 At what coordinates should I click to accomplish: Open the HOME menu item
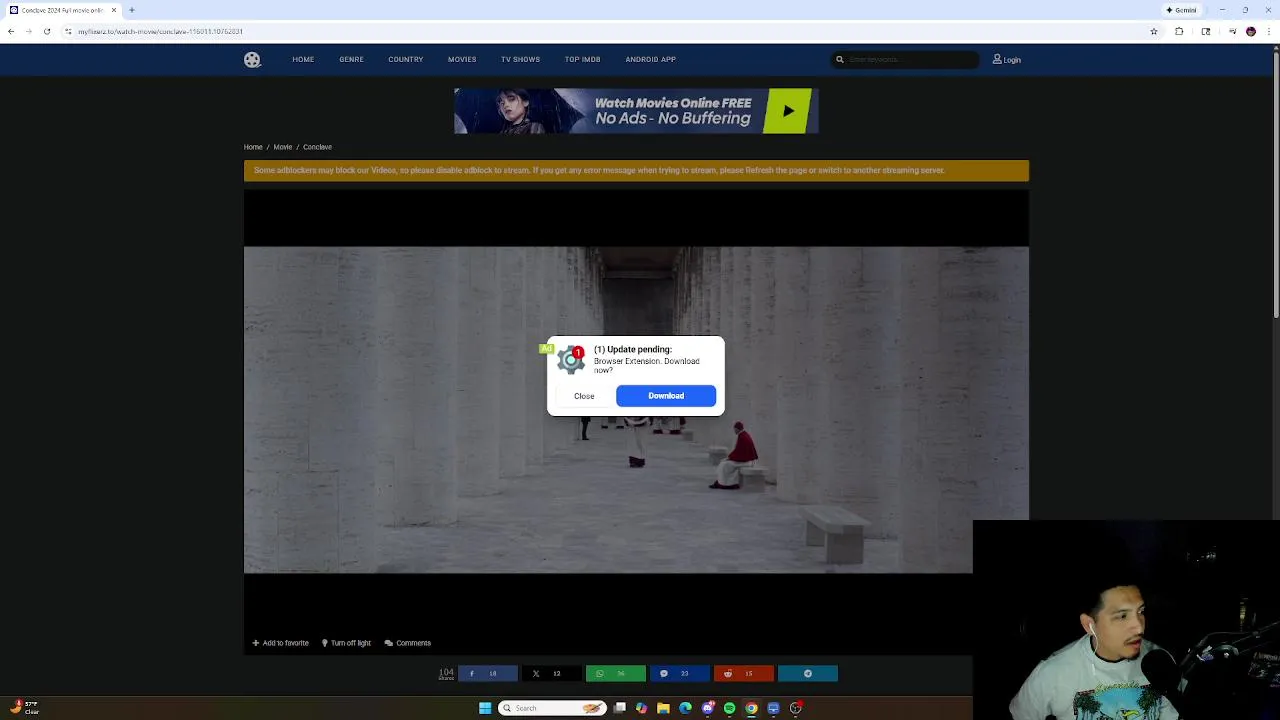click(303, 59)
